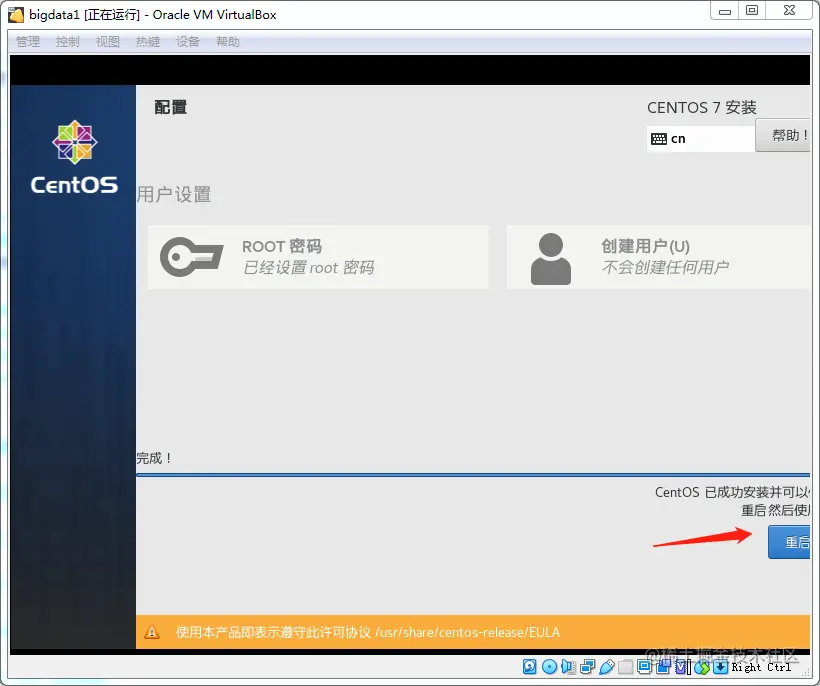Open the 设备 menu

188,41
